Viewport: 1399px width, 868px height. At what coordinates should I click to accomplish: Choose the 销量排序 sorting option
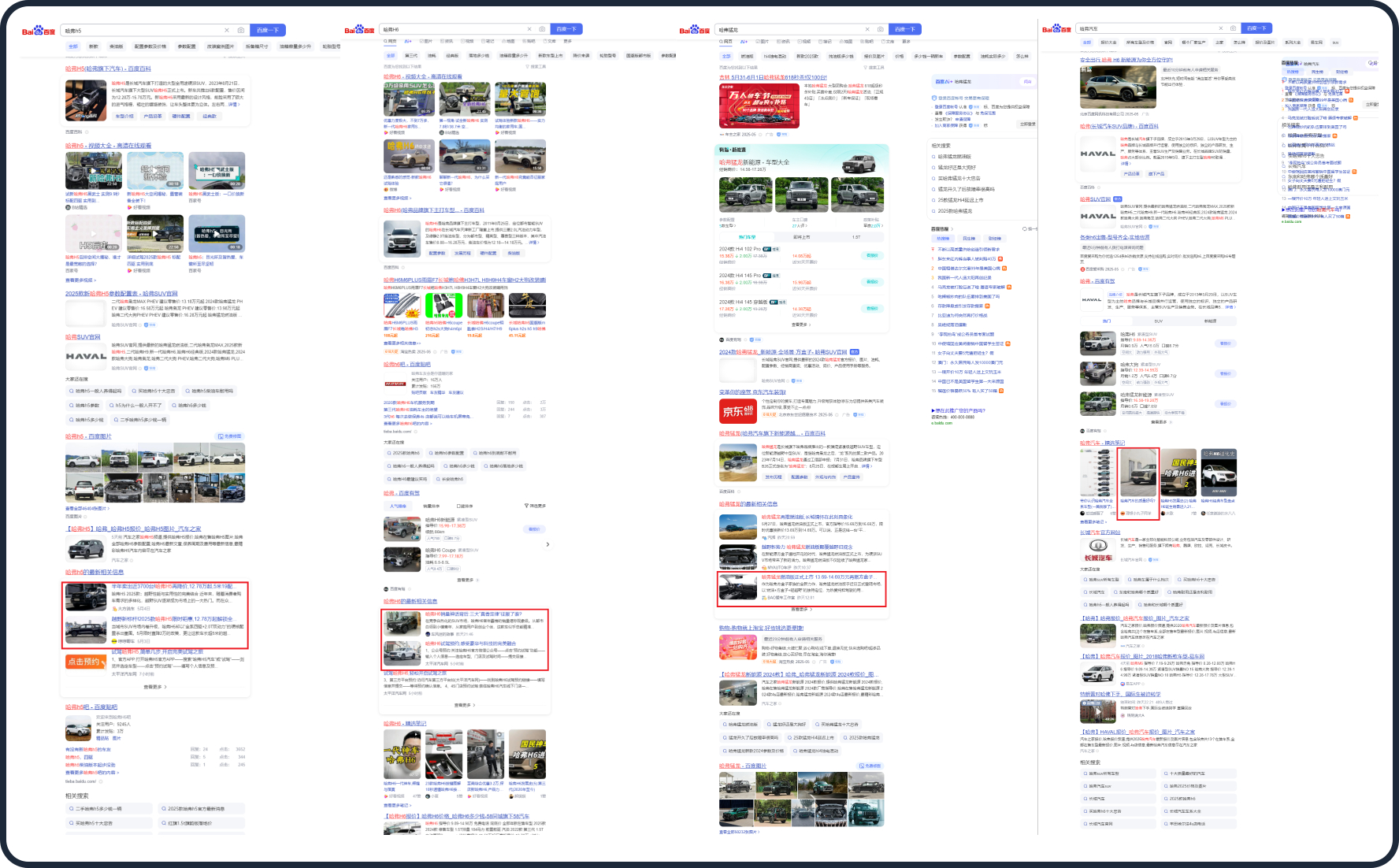coord(431,506)
